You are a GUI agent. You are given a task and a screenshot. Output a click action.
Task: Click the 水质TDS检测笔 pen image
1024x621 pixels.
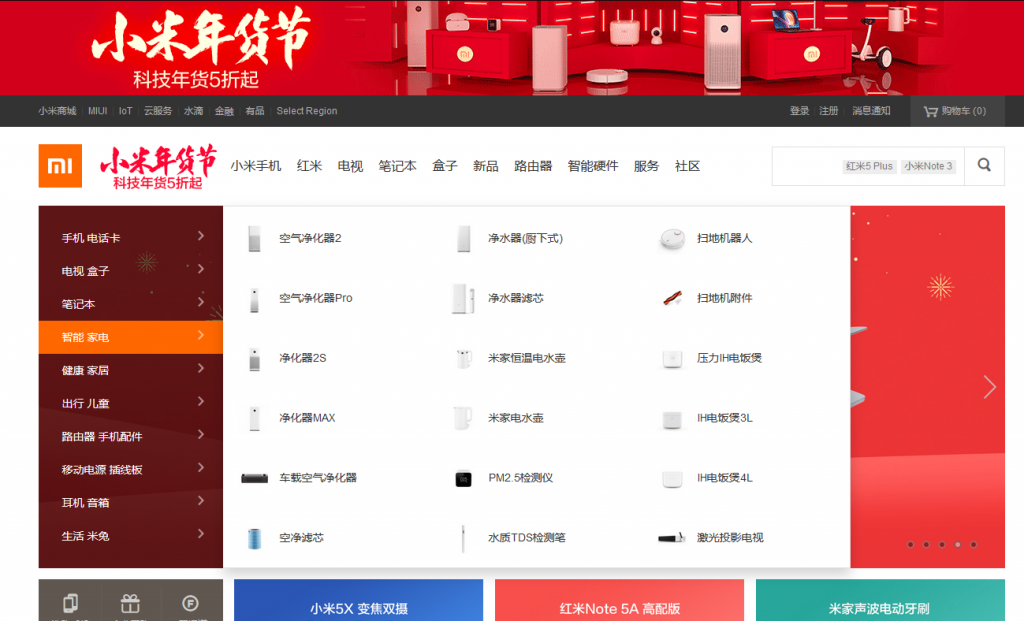[x=464, y=539]
